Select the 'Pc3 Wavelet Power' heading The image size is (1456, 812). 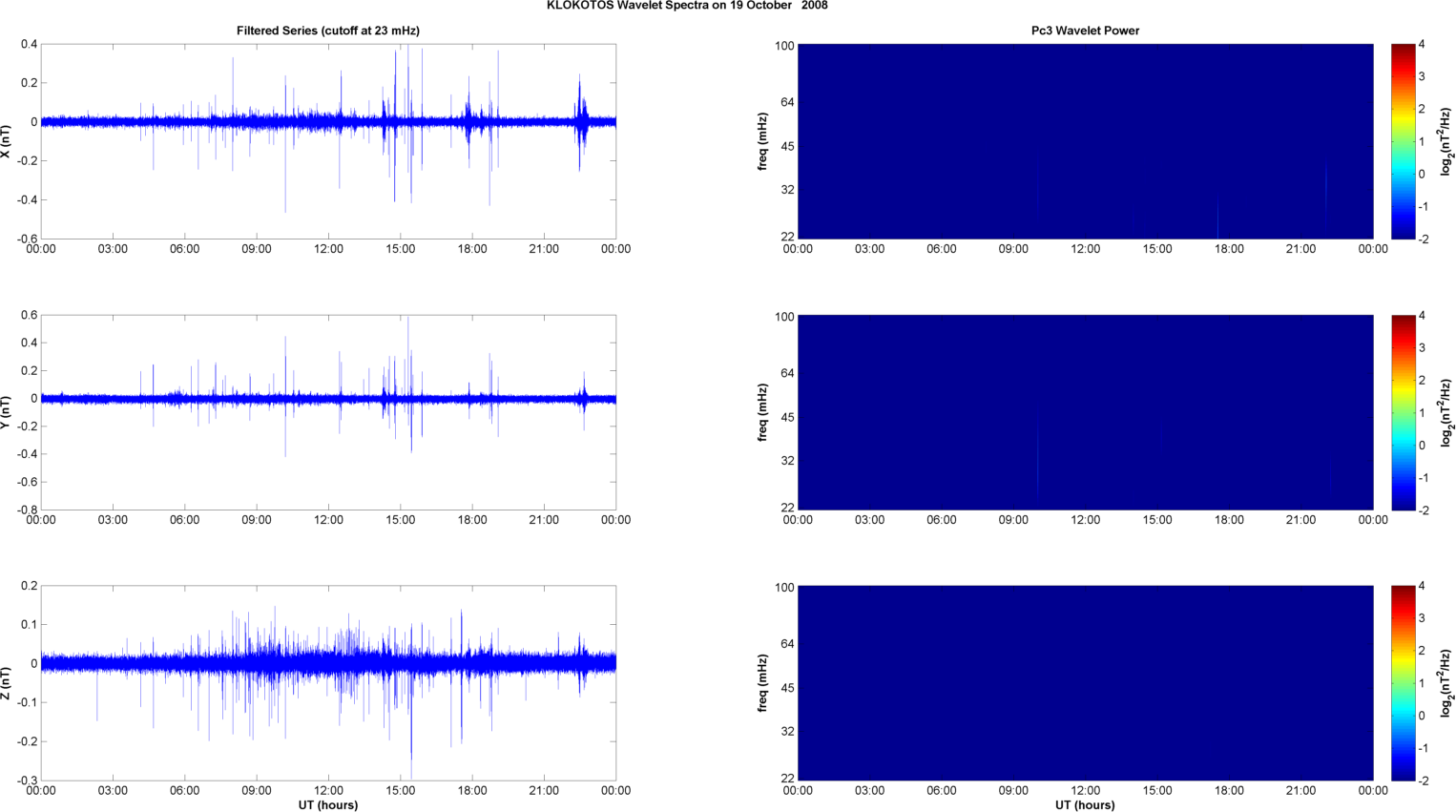pos(1085,31)
